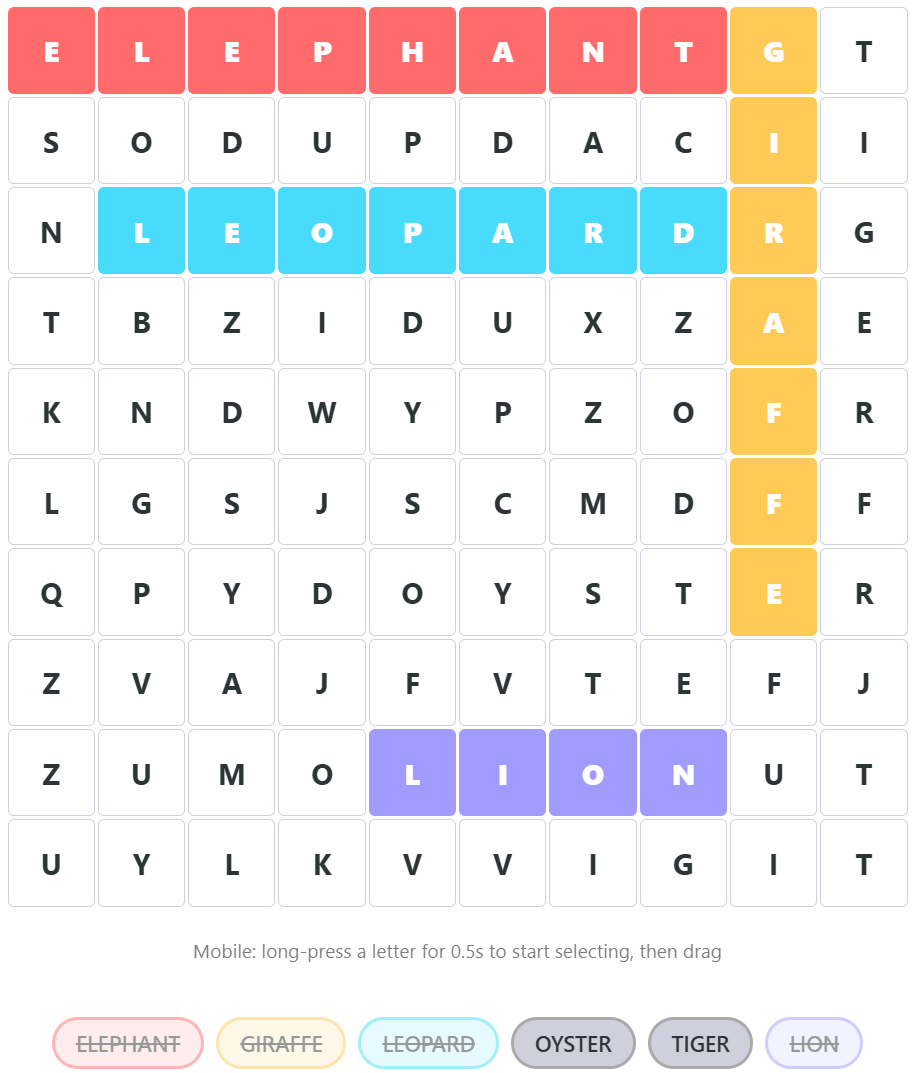
Task: Click the yellow E ending GIRAFFE
Action: point(773,592)
